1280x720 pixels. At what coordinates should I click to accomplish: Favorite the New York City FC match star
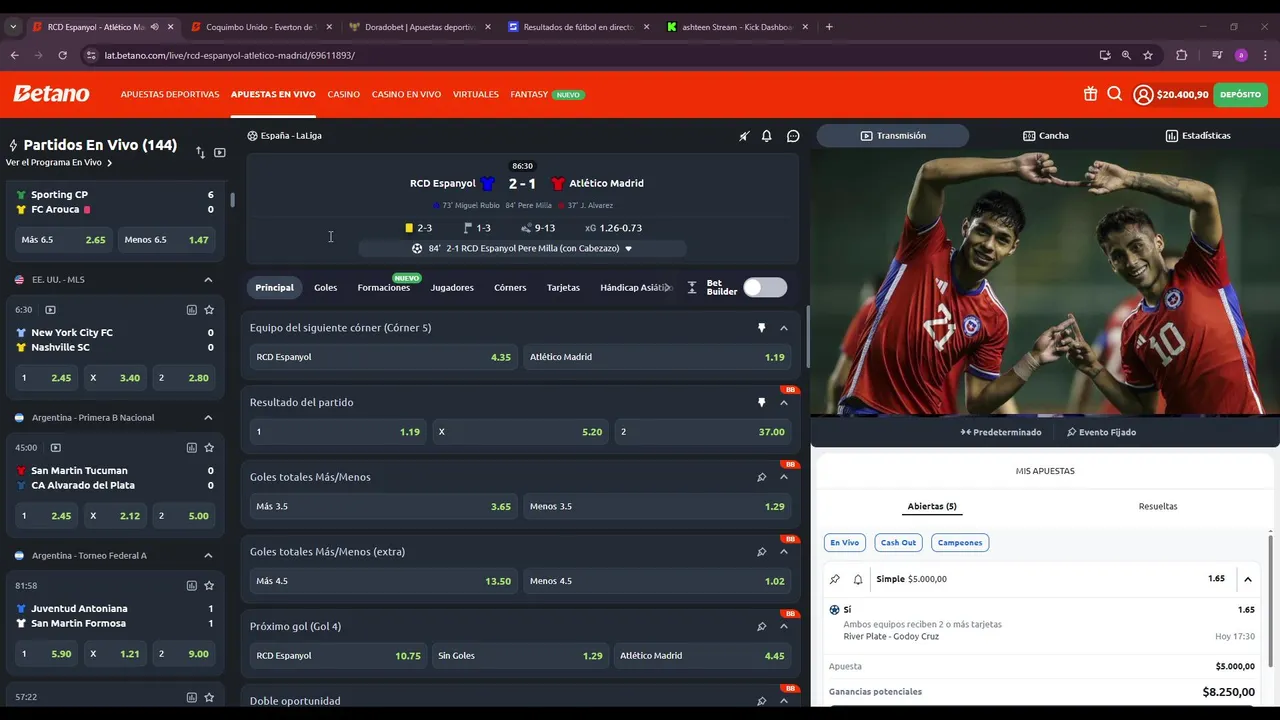(x=209, y=310)
